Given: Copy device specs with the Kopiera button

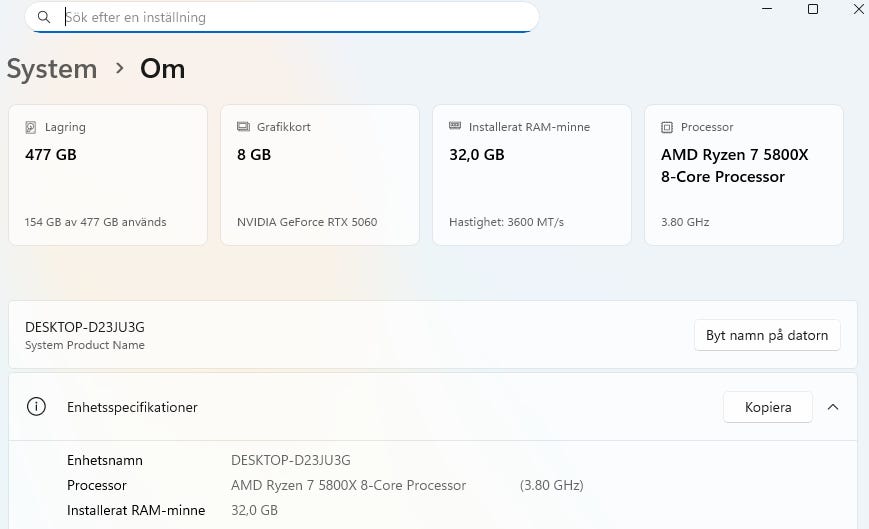Looking at the screenshot, I should [767, 407].
